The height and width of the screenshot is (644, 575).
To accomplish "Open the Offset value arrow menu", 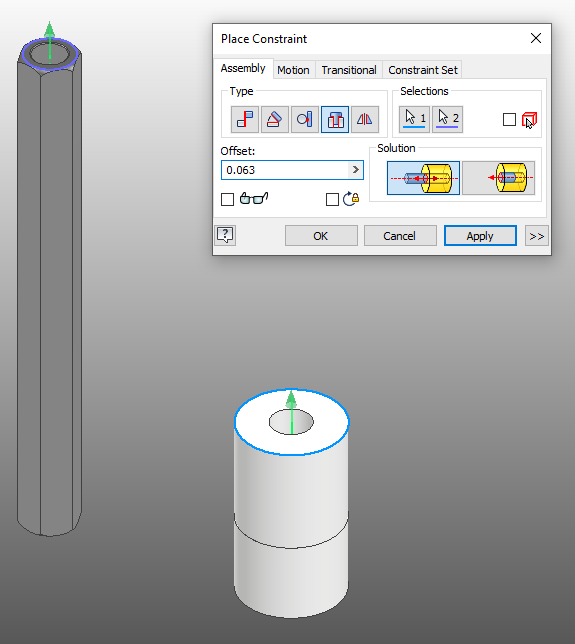I will tap(355, 170).
